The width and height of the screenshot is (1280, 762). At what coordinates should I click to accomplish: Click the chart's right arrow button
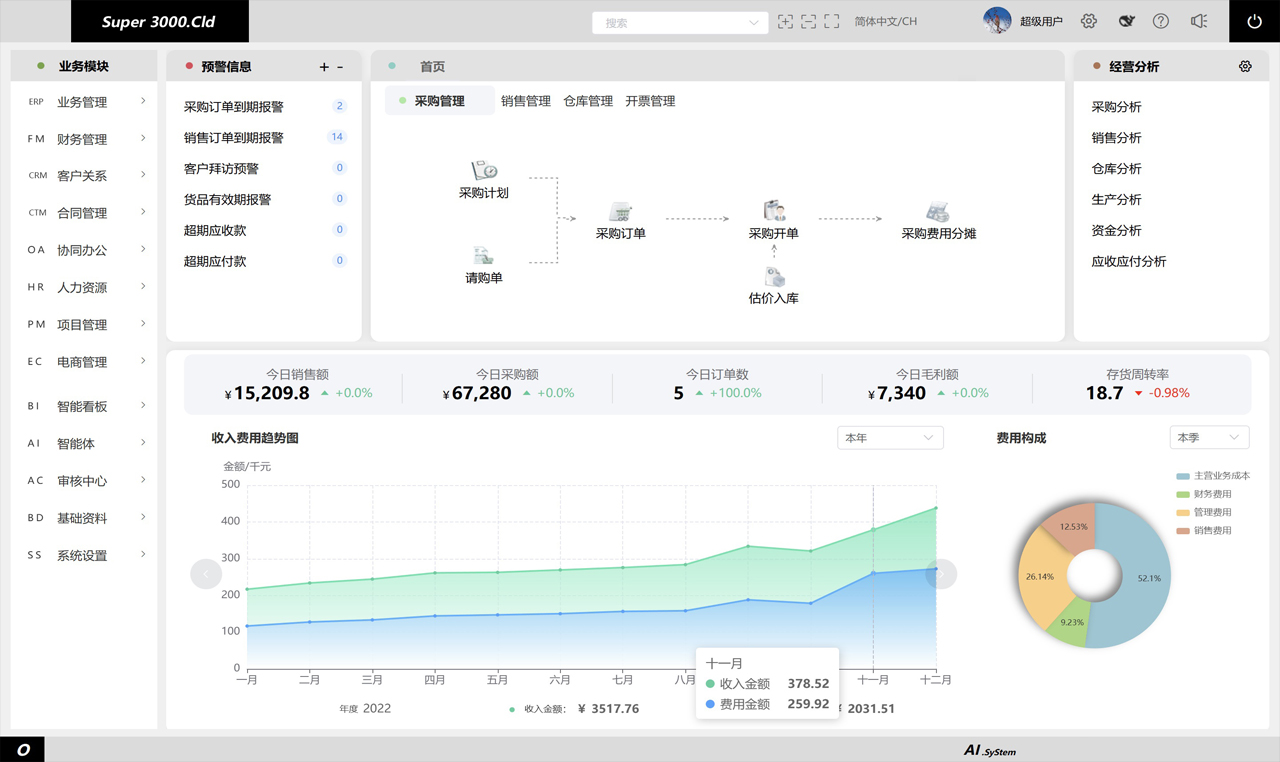pyautogui.click(x=941, y=574)
